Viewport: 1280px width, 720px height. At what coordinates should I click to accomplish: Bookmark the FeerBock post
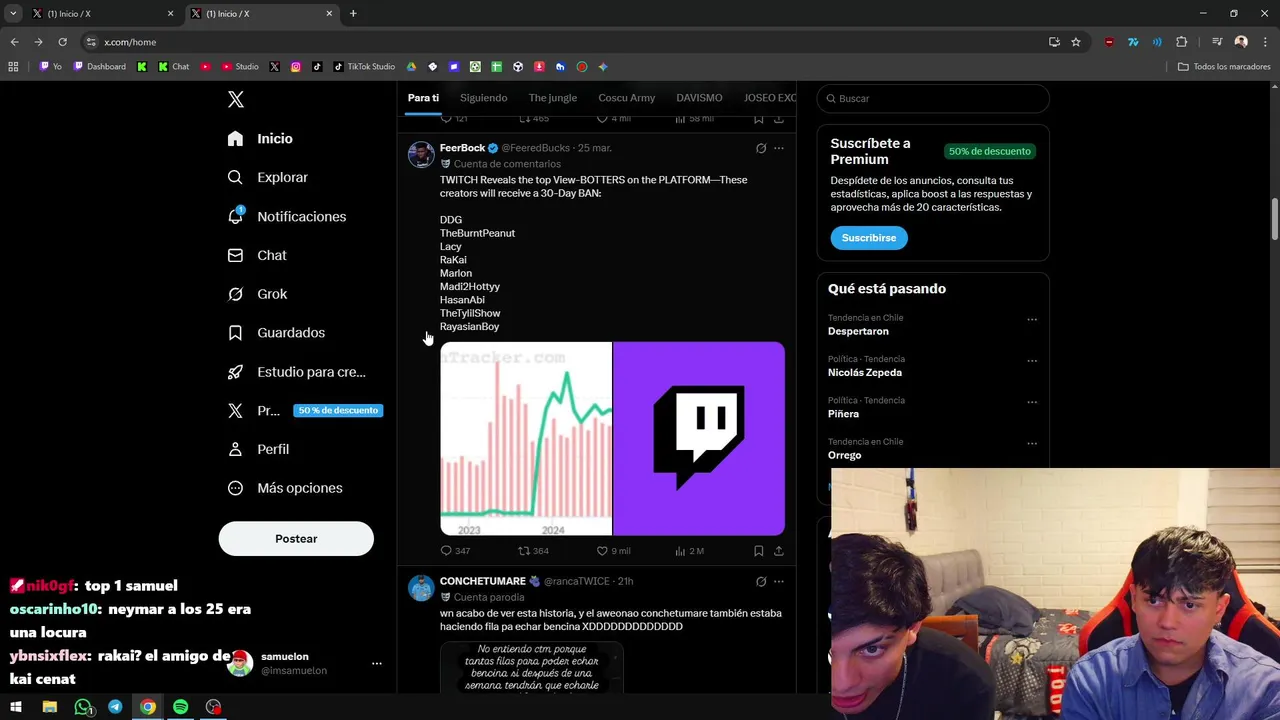click(x=759, y=551)
